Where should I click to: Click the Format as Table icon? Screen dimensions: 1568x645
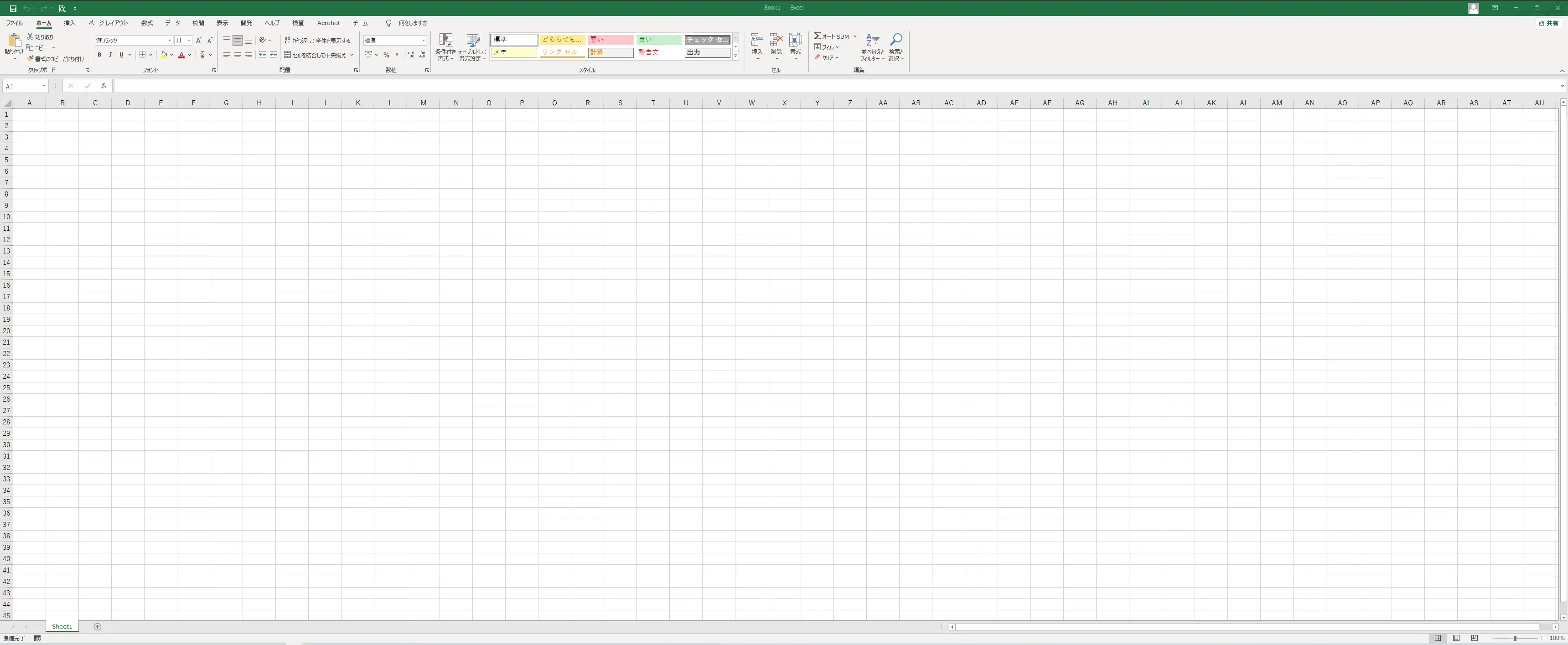pyautogui.click(x=472, y=41)
